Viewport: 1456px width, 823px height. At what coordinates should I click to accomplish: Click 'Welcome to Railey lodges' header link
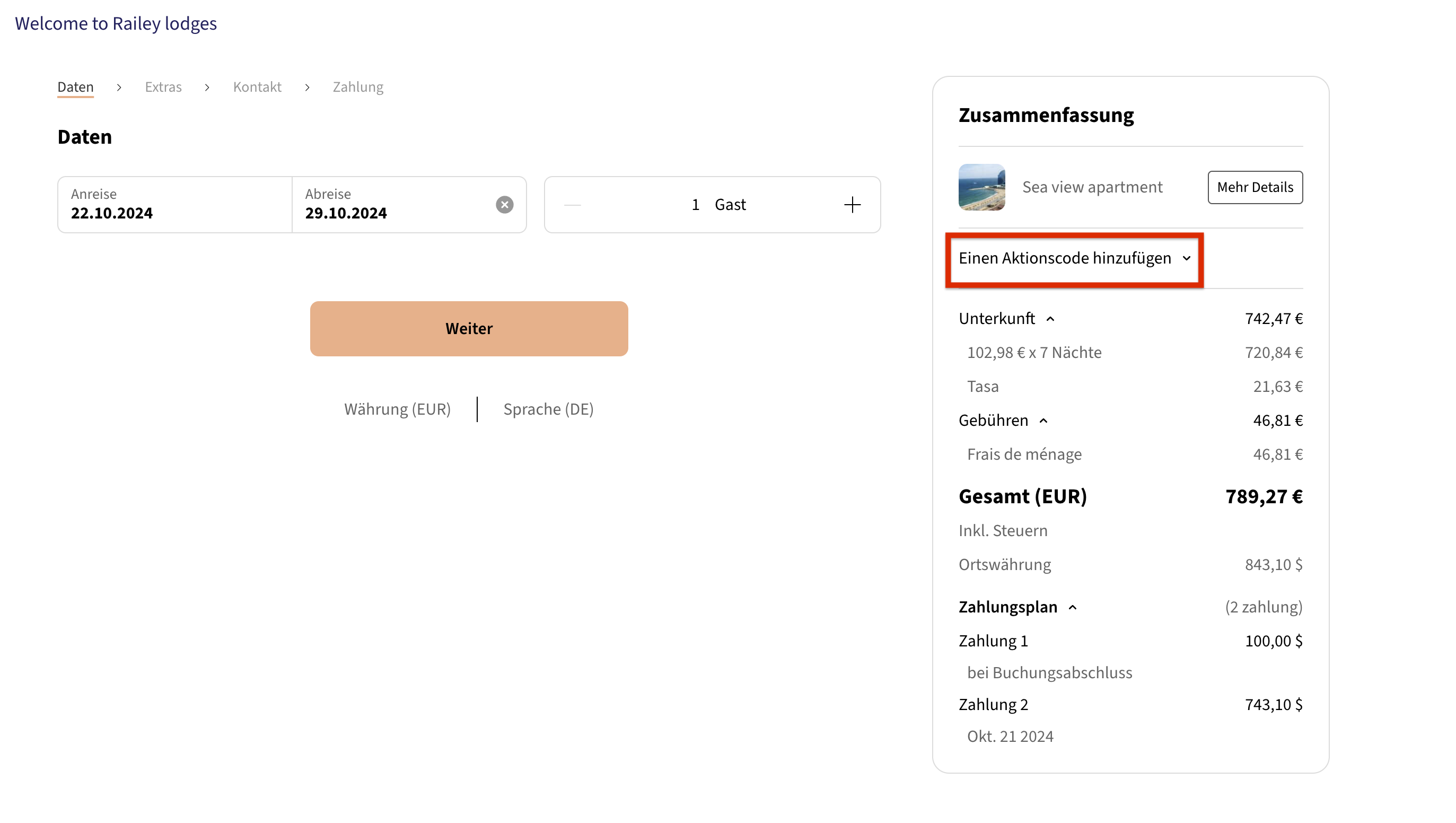pyautogui.click(x=115, y=24)
